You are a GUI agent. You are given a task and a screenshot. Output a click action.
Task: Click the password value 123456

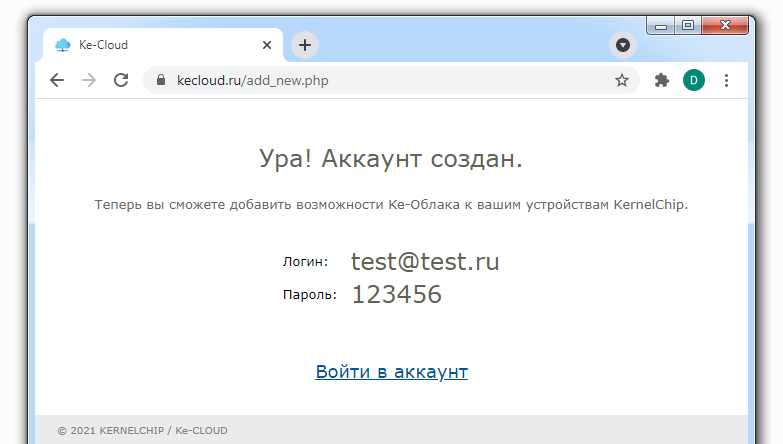click(x=397, y=295)
